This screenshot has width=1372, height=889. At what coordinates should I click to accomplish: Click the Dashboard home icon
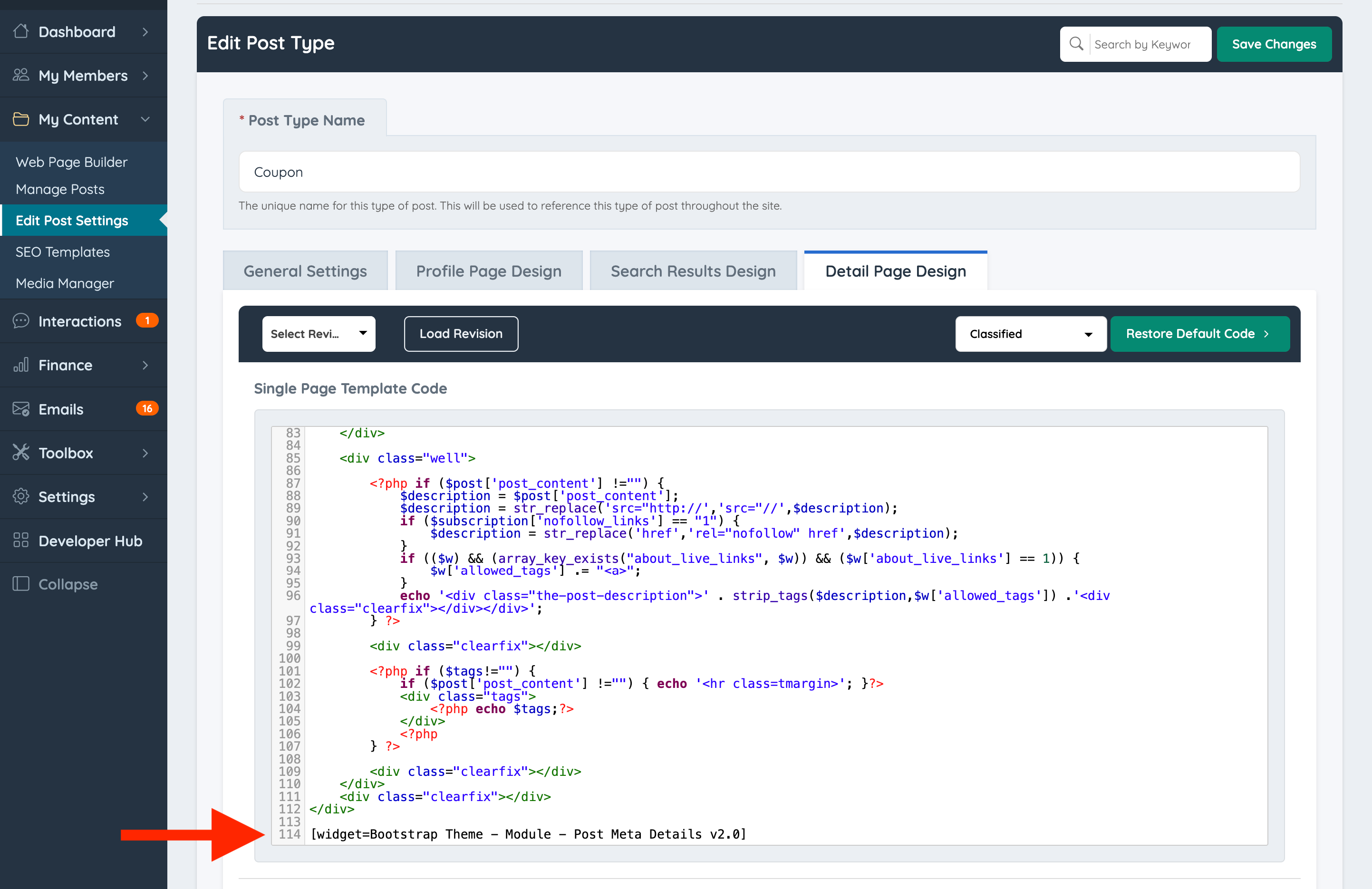tap(21, 31)
